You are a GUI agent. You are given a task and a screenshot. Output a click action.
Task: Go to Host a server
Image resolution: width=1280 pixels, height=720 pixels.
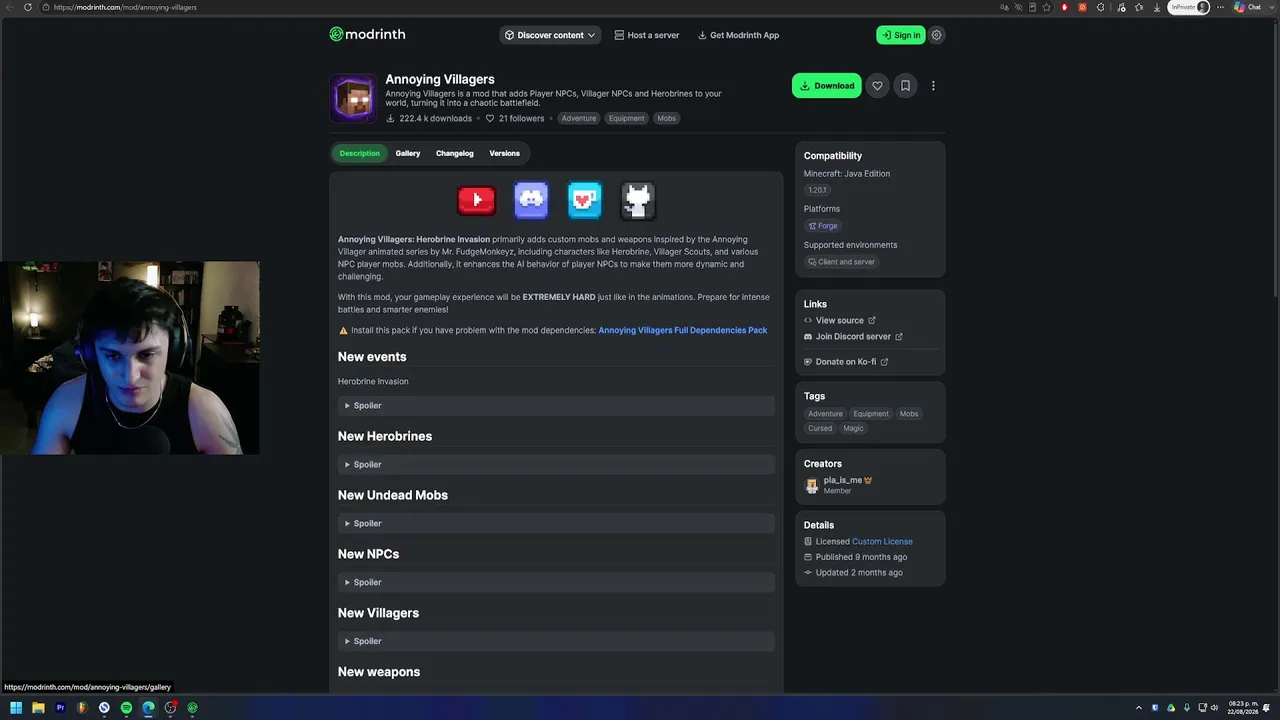647,35
